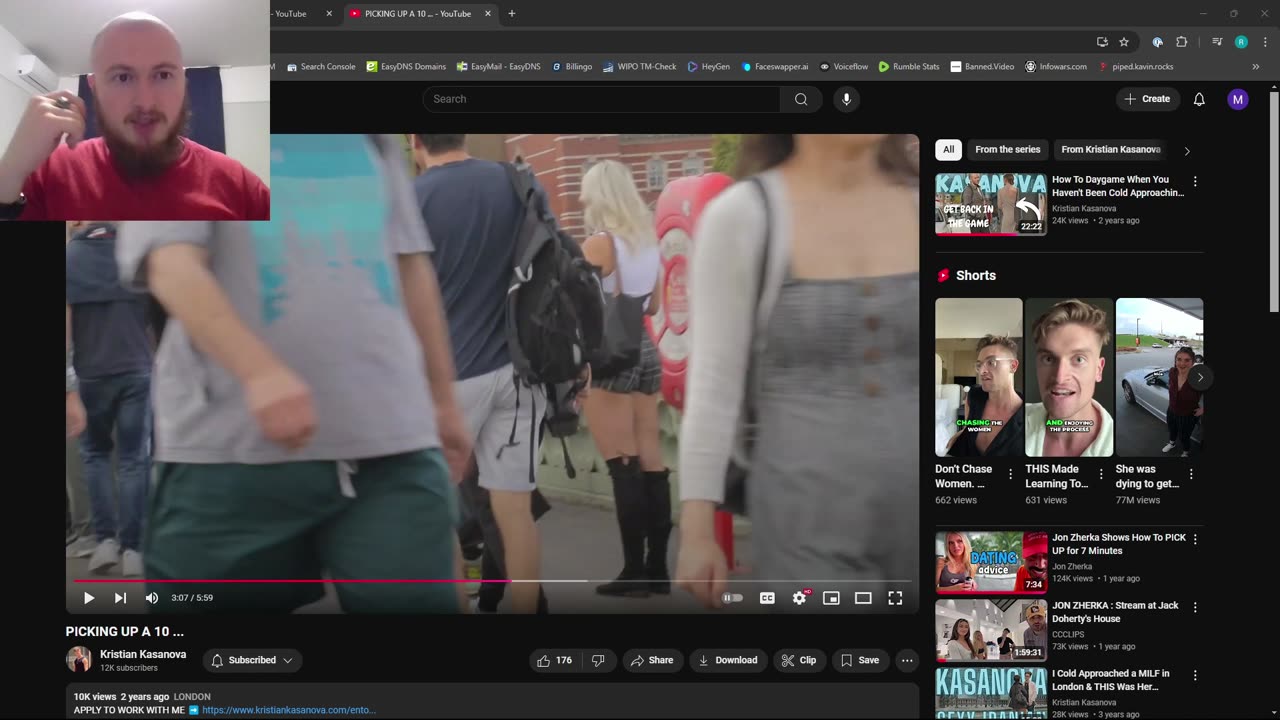This screenshot has width=1280, height=720.
Task: Switch to miniplayer mode
Action: point(831,598)
